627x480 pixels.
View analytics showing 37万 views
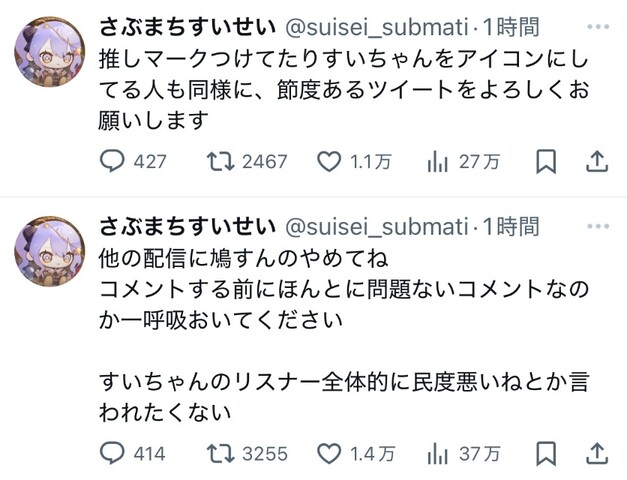[463, 454]
